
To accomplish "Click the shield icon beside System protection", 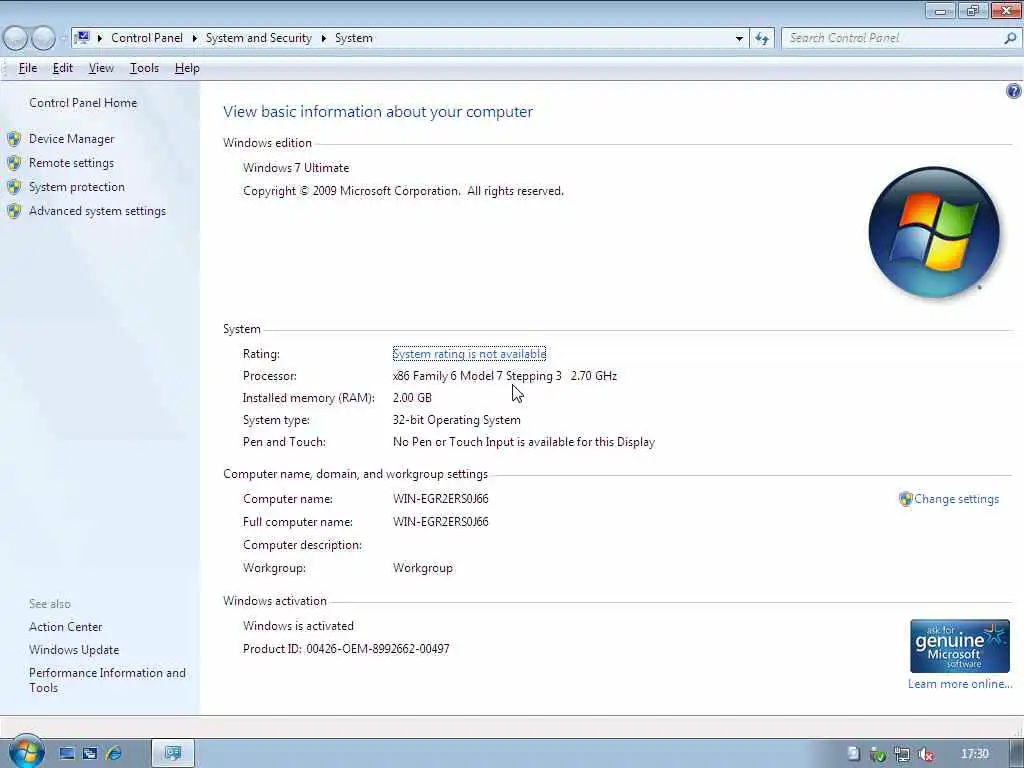I will click(x=14, y=187).
